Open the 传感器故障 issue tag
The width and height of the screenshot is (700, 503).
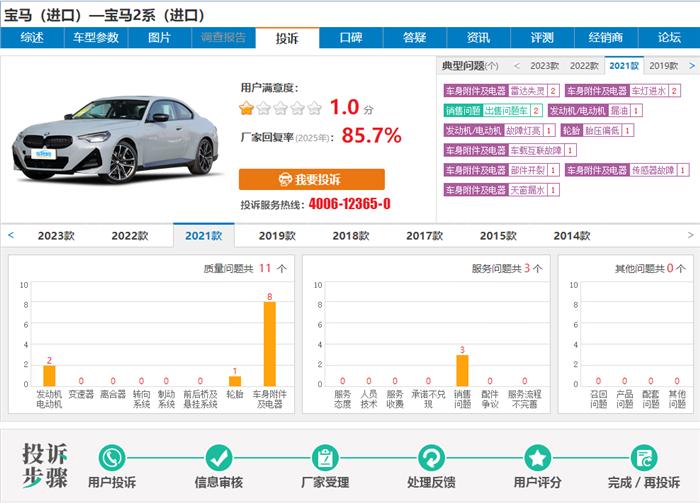(627, 170)
